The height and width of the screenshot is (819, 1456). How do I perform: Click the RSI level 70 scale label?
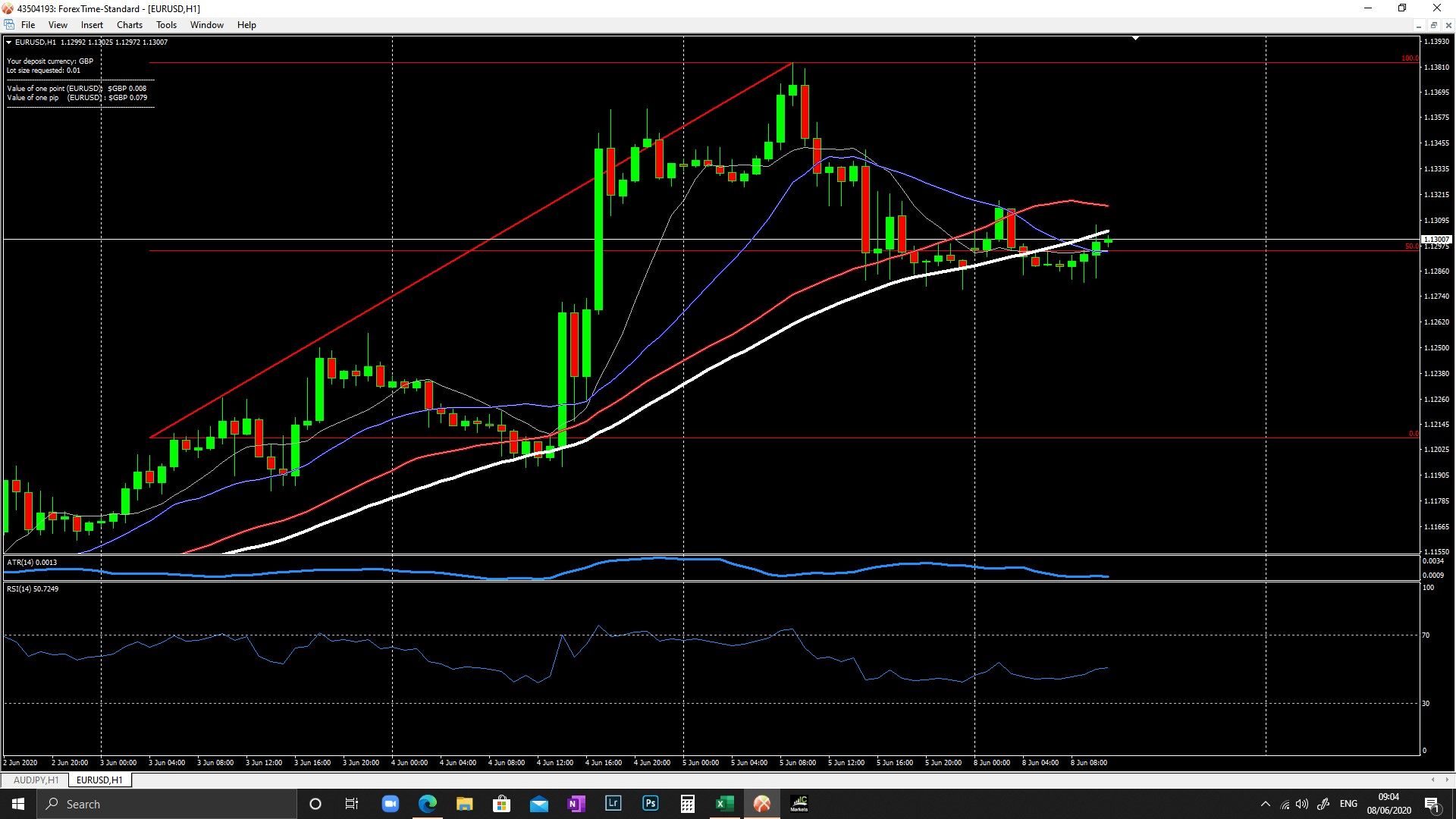coord(1426,635)
